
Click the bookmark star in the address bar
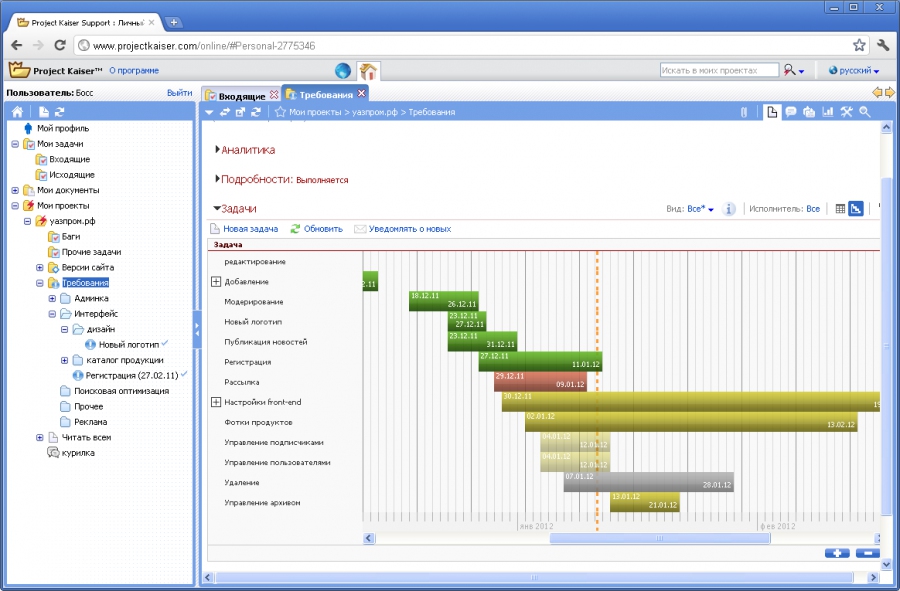pos(859,45)
